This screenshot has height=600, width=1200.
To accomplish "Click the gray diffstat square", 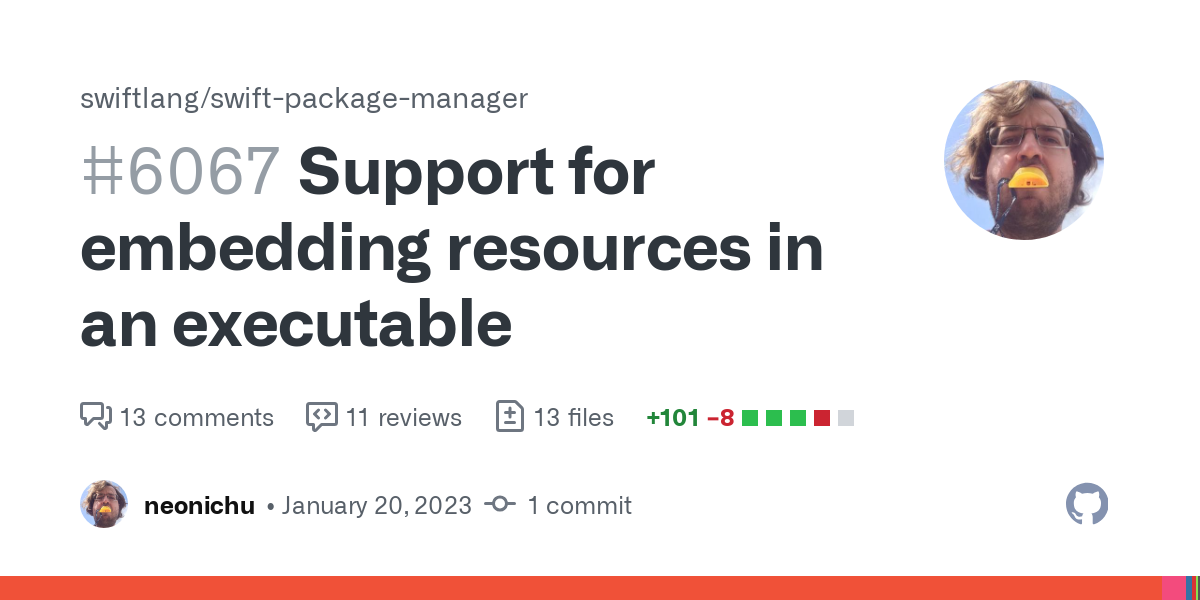I will coord(846,418).
